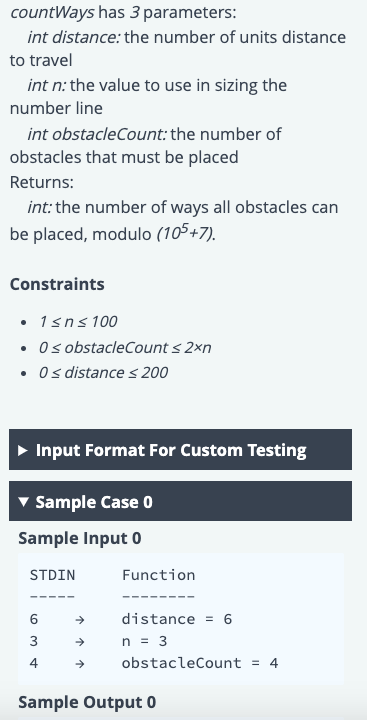Click the Sample Output 0 heading
The image size is (367, 720).
[87, 702]
